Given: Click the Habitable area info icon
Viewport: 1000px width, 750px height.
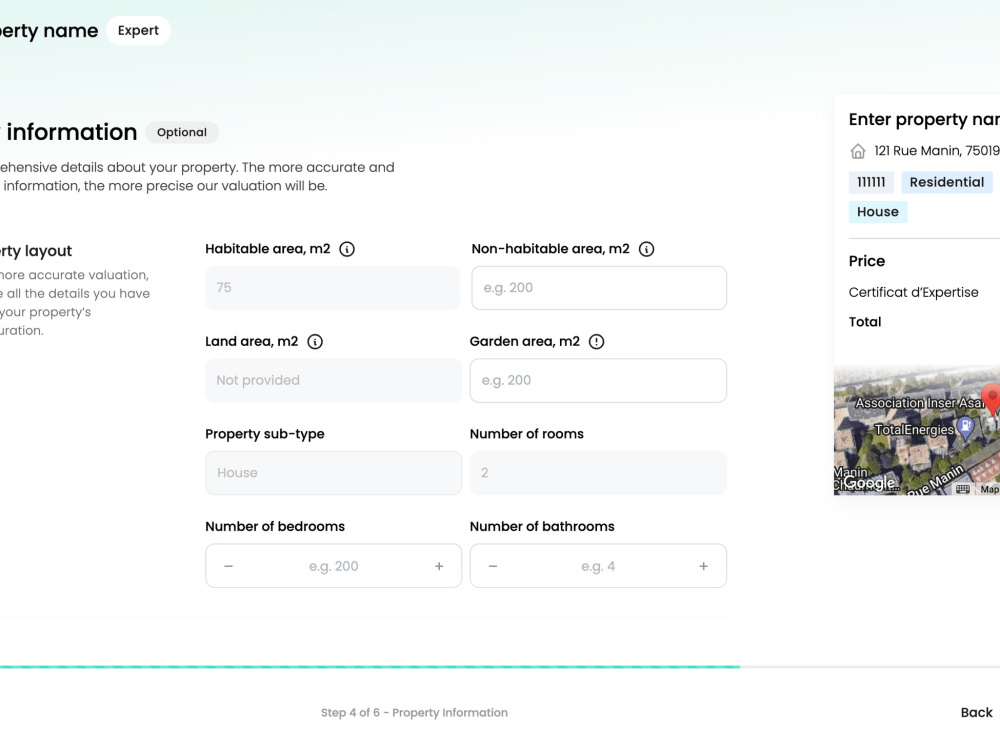Looking at the screenshot, I should [x=347, y=248].
